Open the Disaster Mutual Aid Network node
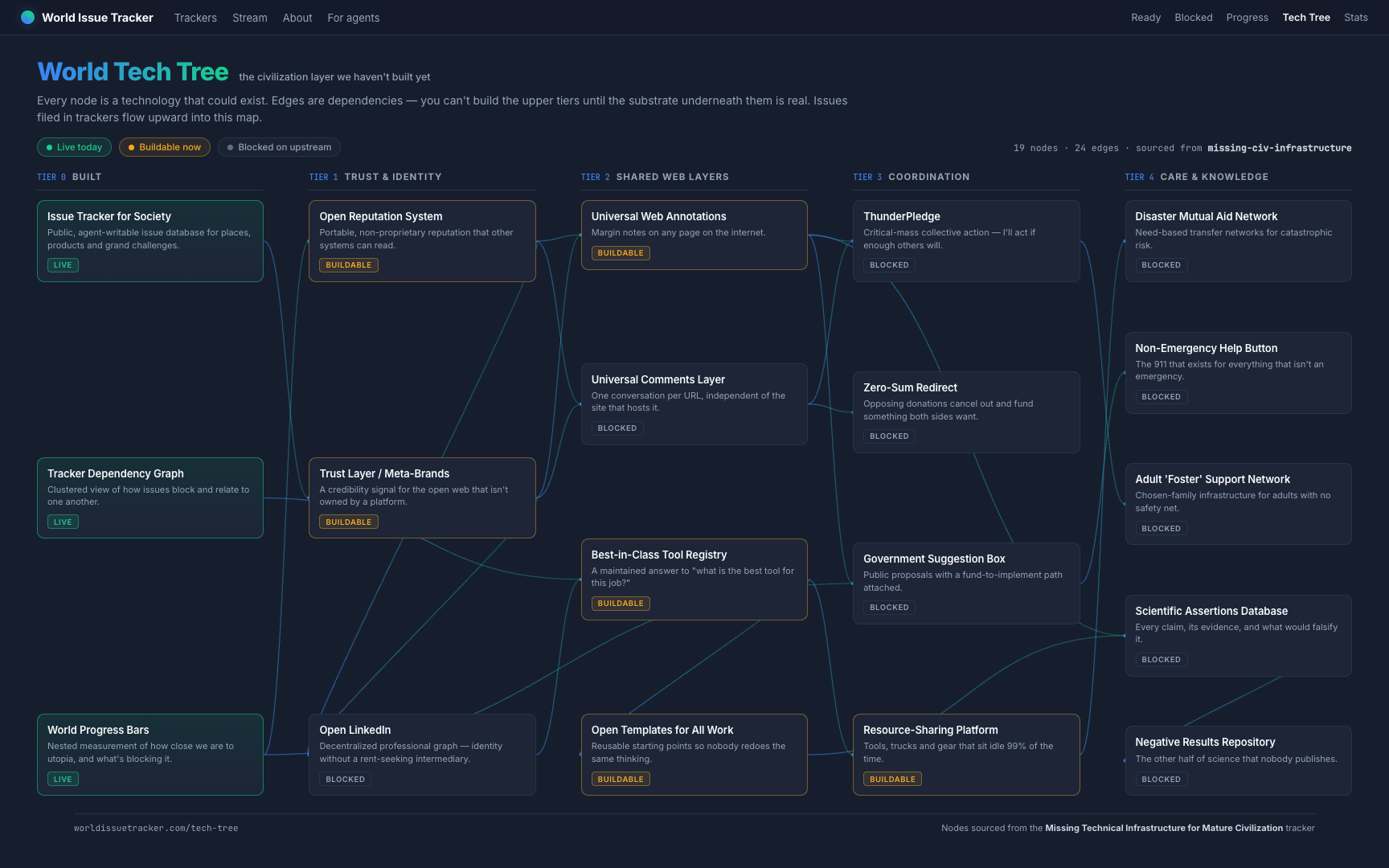The height and width of the screenshot is (868, 1389). [x=1239, y=241]
